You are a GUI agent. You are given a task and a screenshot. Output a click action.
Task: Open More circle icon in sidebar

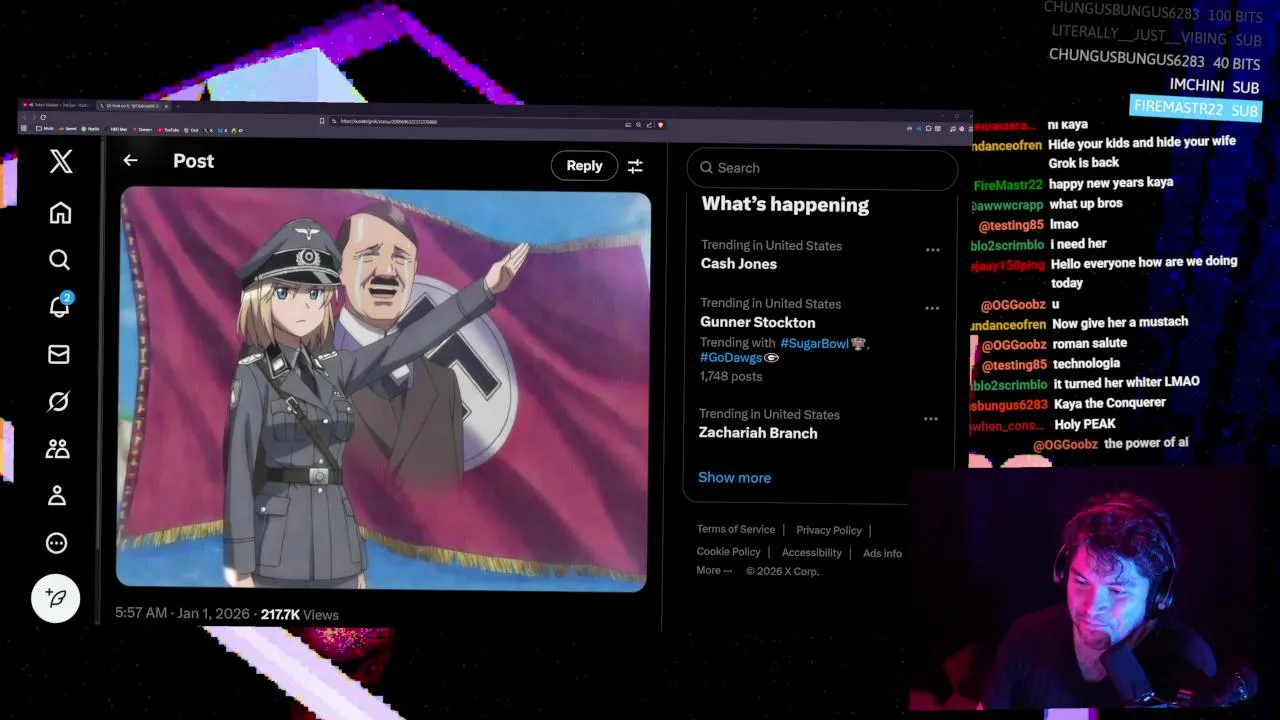pos(57,543)
